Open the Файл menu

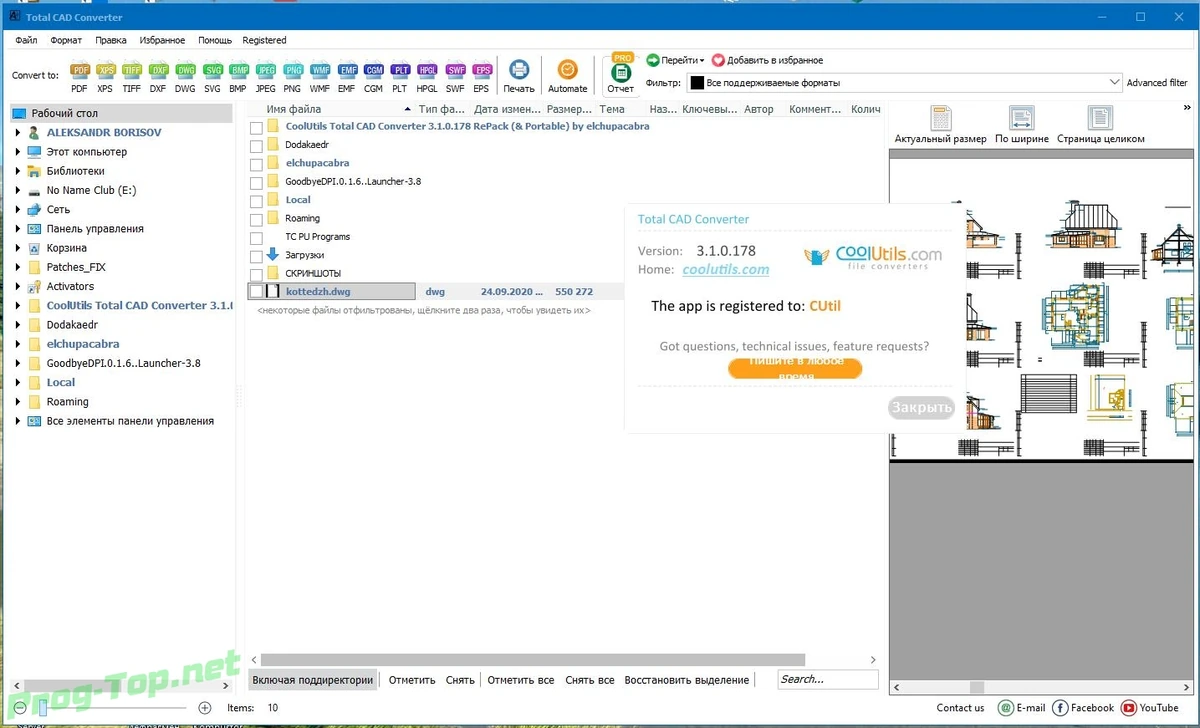(26, 40)
